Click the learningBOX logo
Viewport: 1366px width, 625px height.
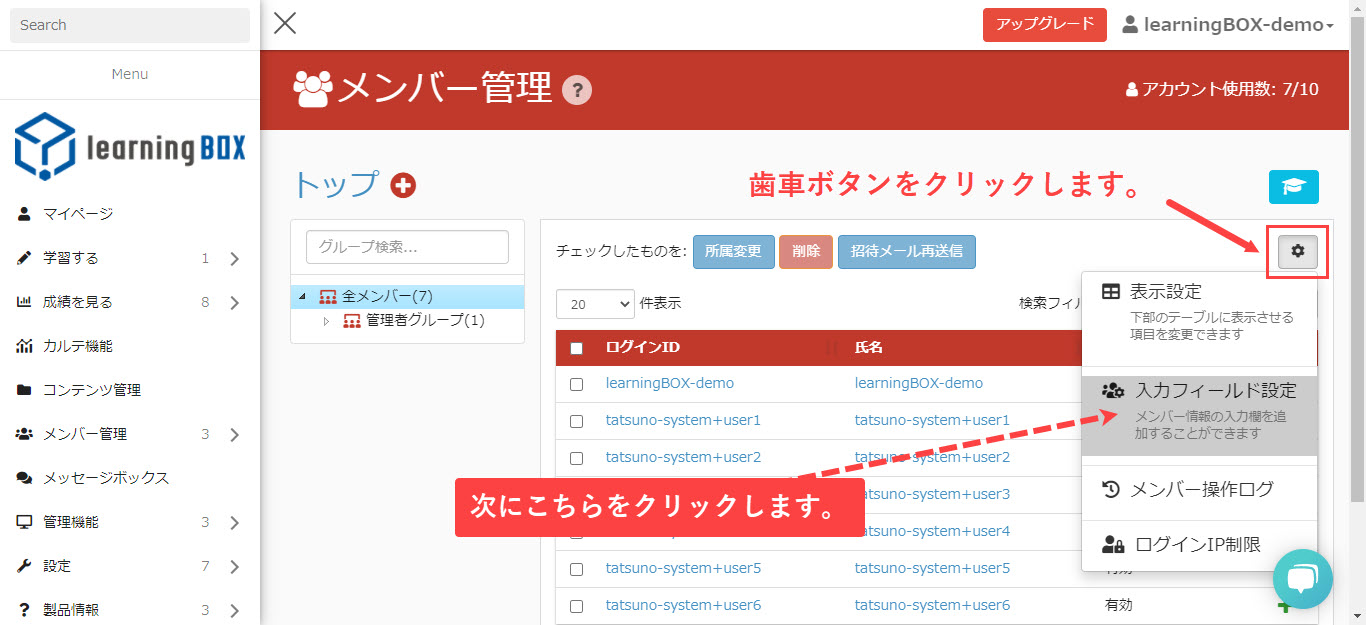point(130,147)
